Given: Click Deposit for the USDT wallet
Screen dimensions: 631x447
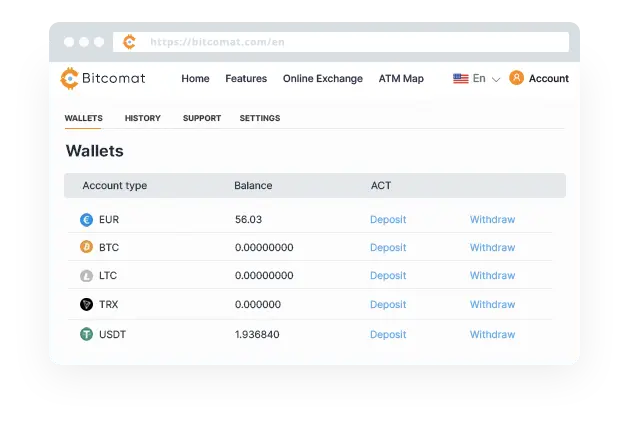Looking at the screenshot, I should click(x=388, y=334).
